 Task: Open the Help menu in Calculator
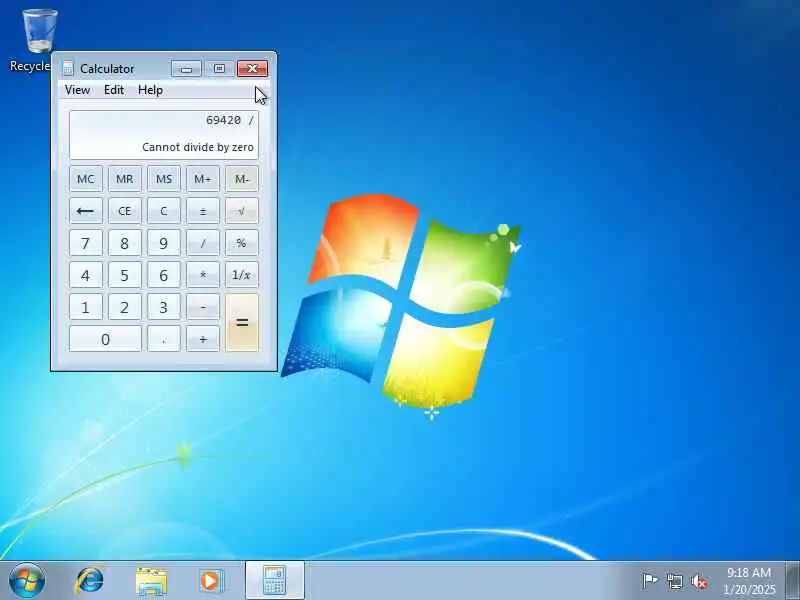151,90
